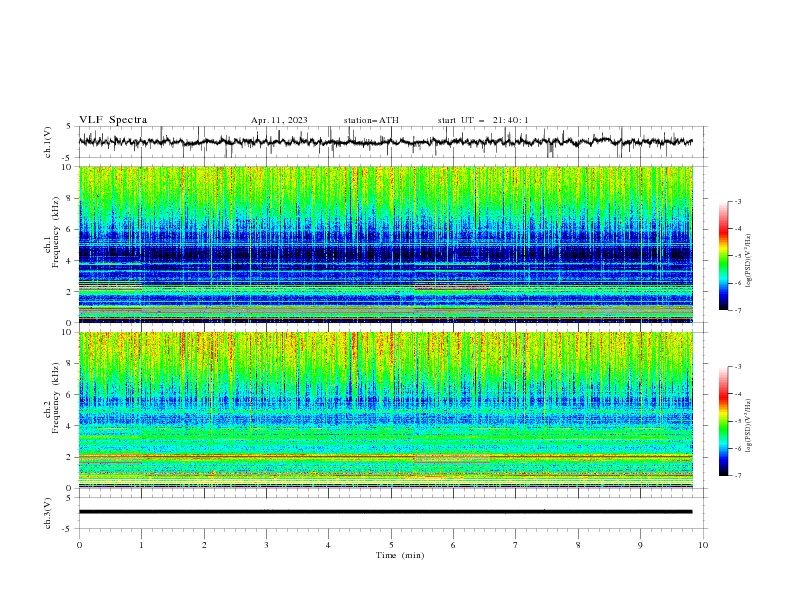Viewport: 792px width, 612px height.
Task: Click inside the ch.1 spectrogram panel
Action: coord(385,244)
